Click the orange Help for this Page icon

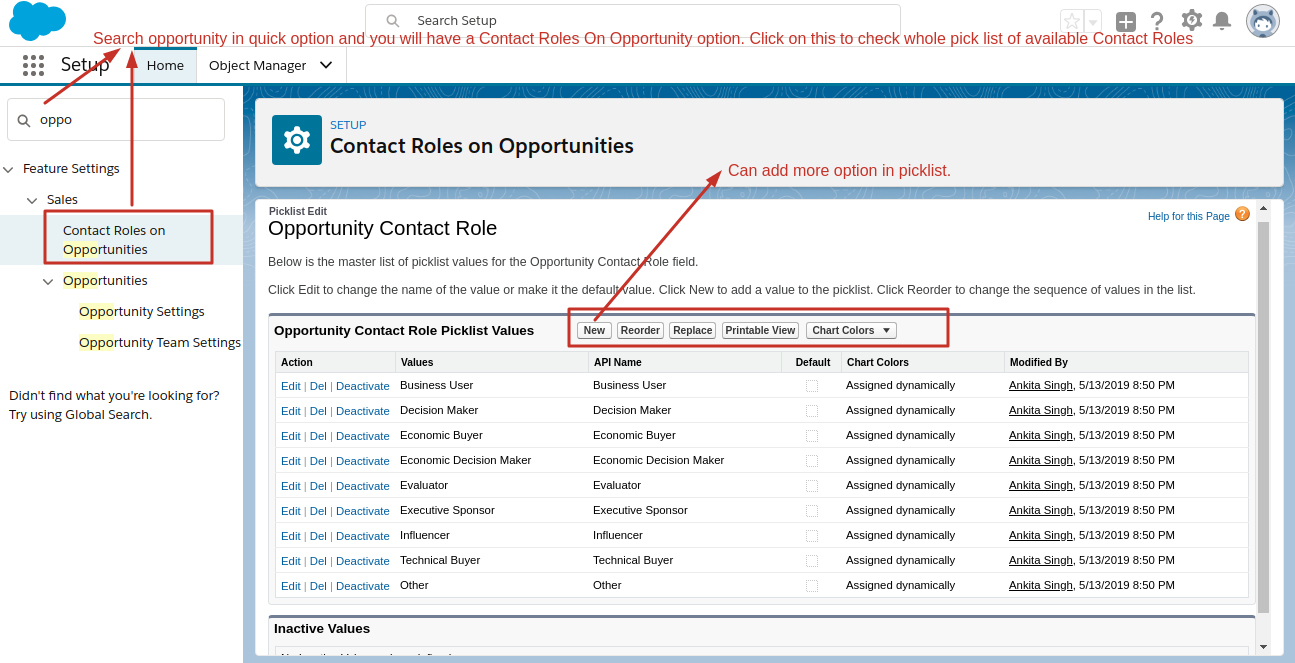[1242, 214]
